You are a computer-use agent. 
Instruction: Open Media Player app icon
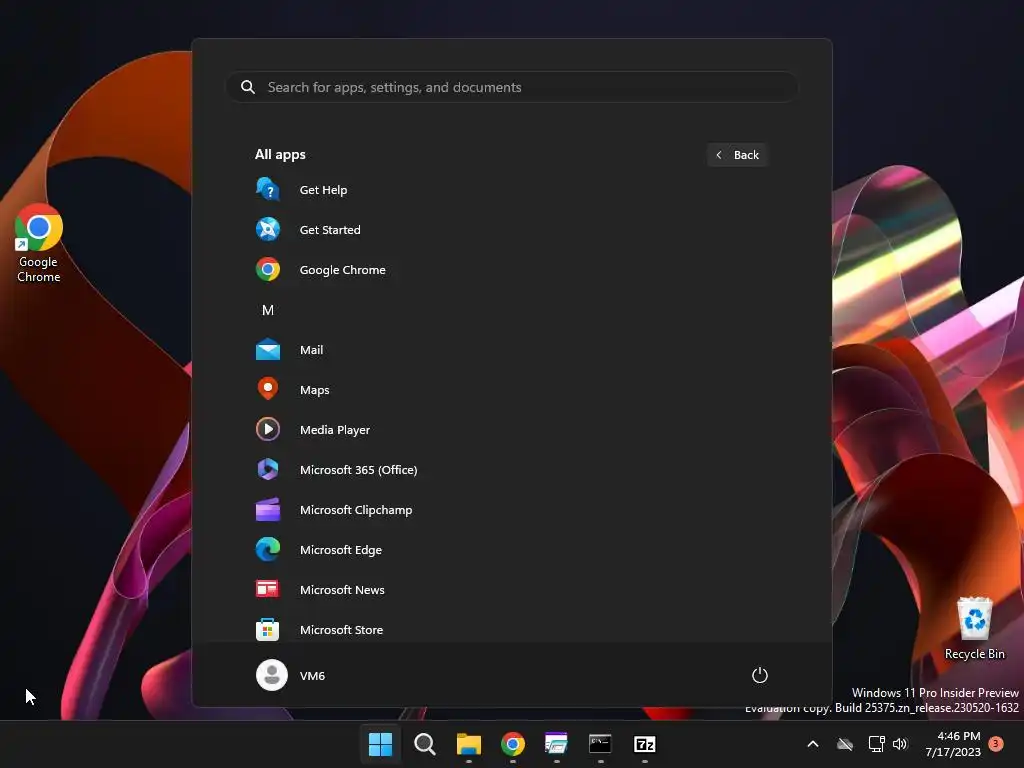coord(268,430)
